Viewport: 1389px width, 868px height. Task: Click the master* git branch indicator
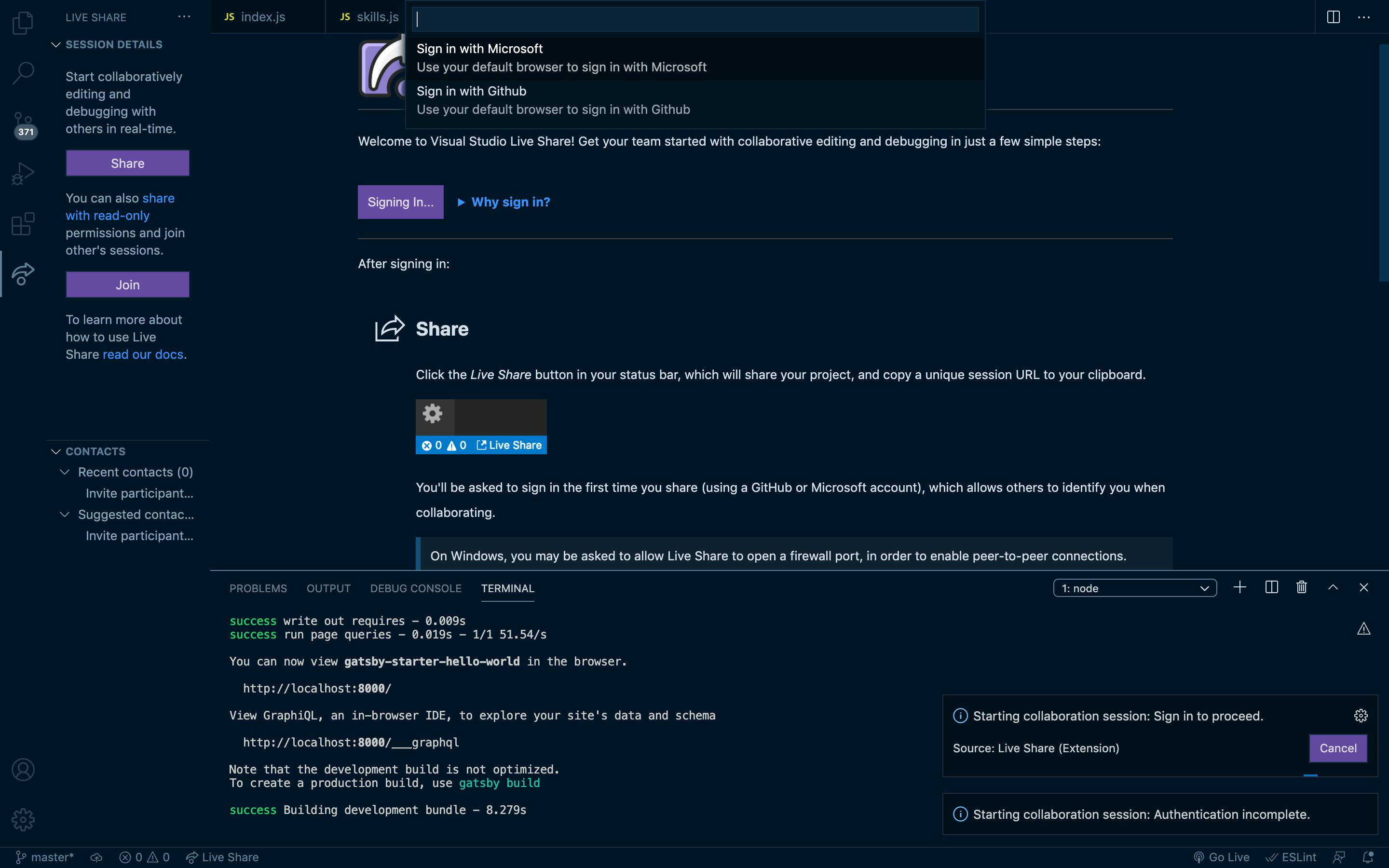tap(45, 857)
